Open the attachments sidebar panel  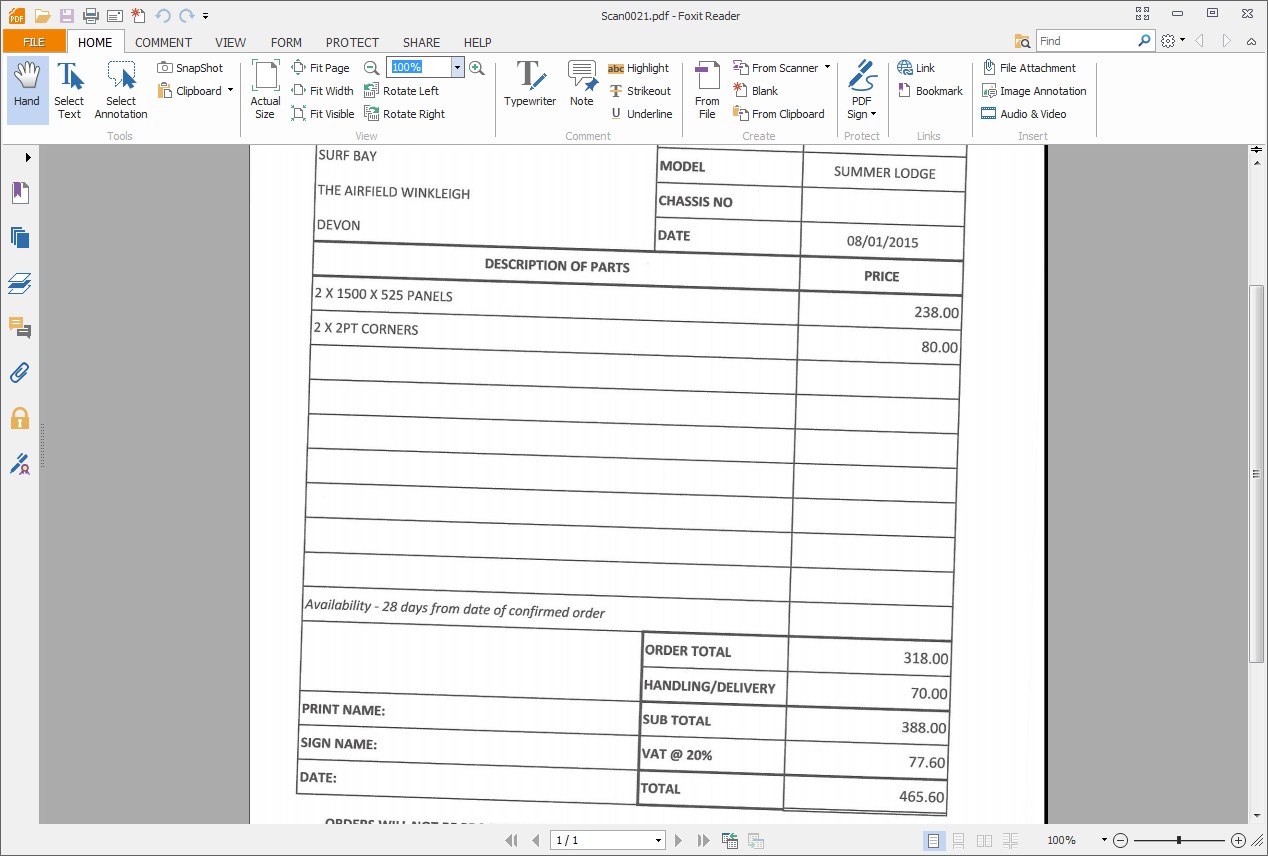coord(19,373)
